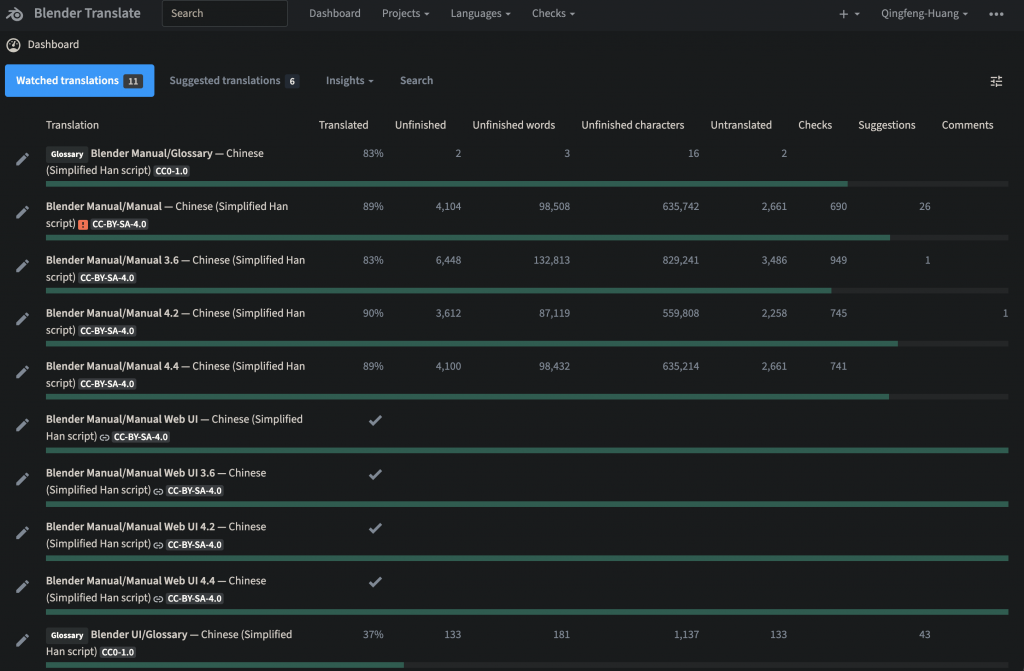1024x671 pixels.
Task: Click pencil icon for Manual Web UI row
Action: tap(22, 425)
